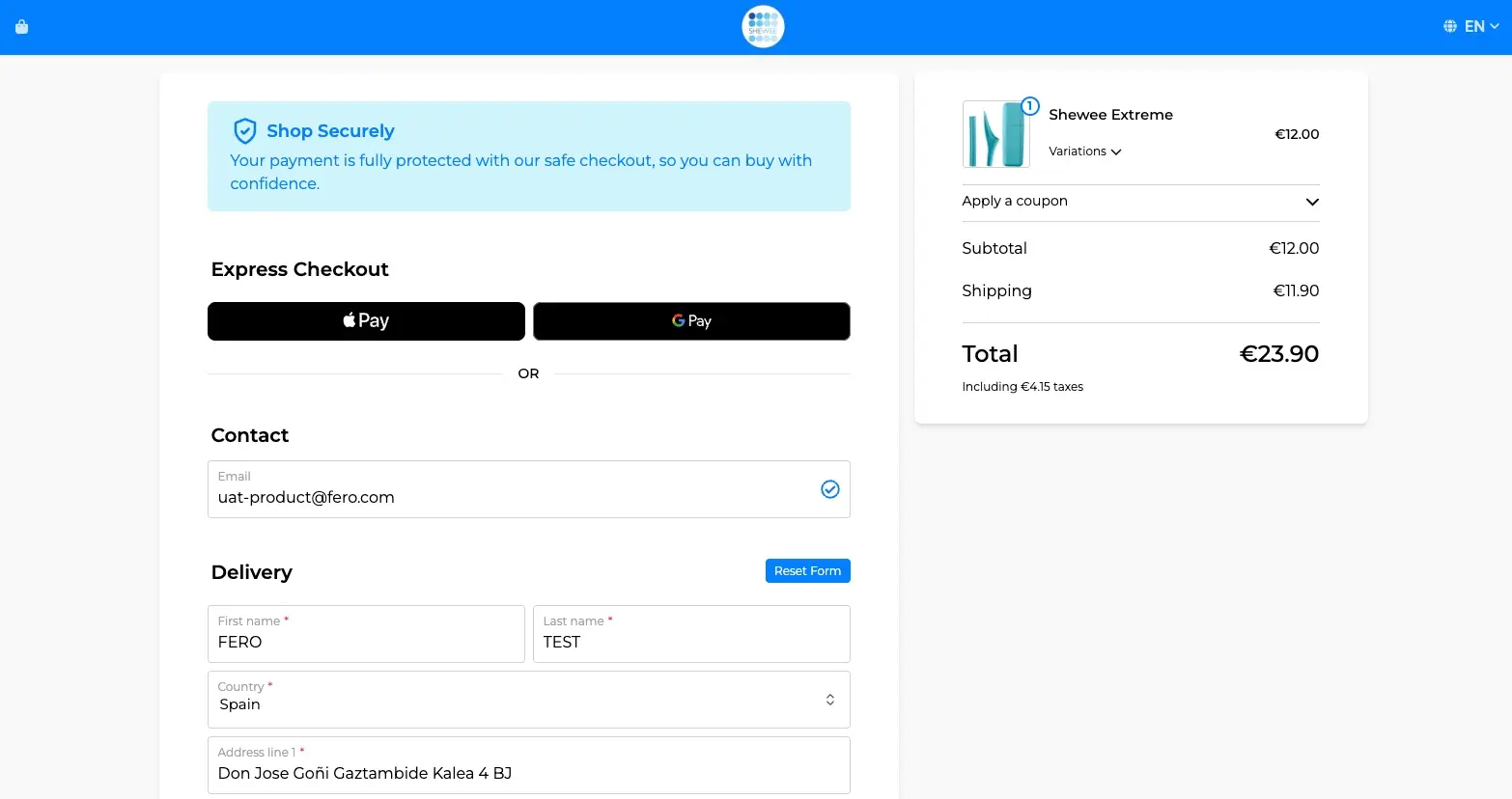Screen dimensions: 1512x799
Task: Click the Shewee Extreme product name
Action: click(1110, 115)
